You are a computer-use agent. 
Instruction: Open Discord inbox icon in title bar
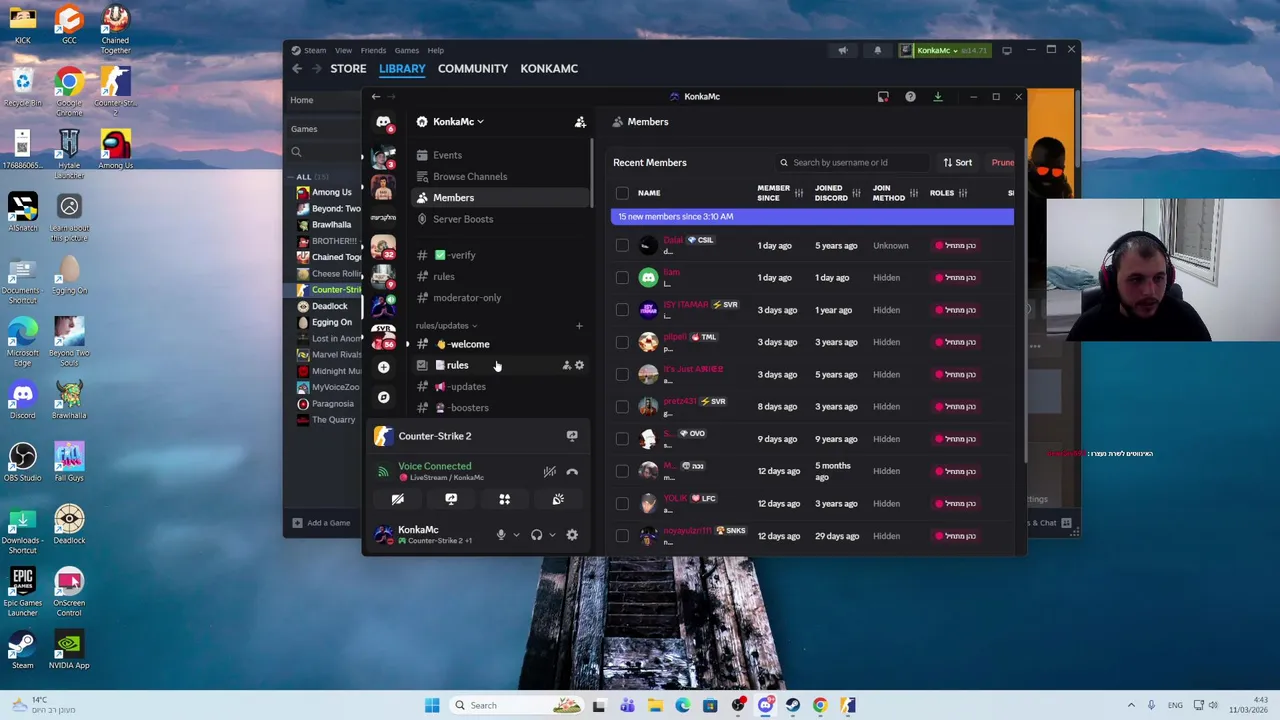[x=883, y=97]
